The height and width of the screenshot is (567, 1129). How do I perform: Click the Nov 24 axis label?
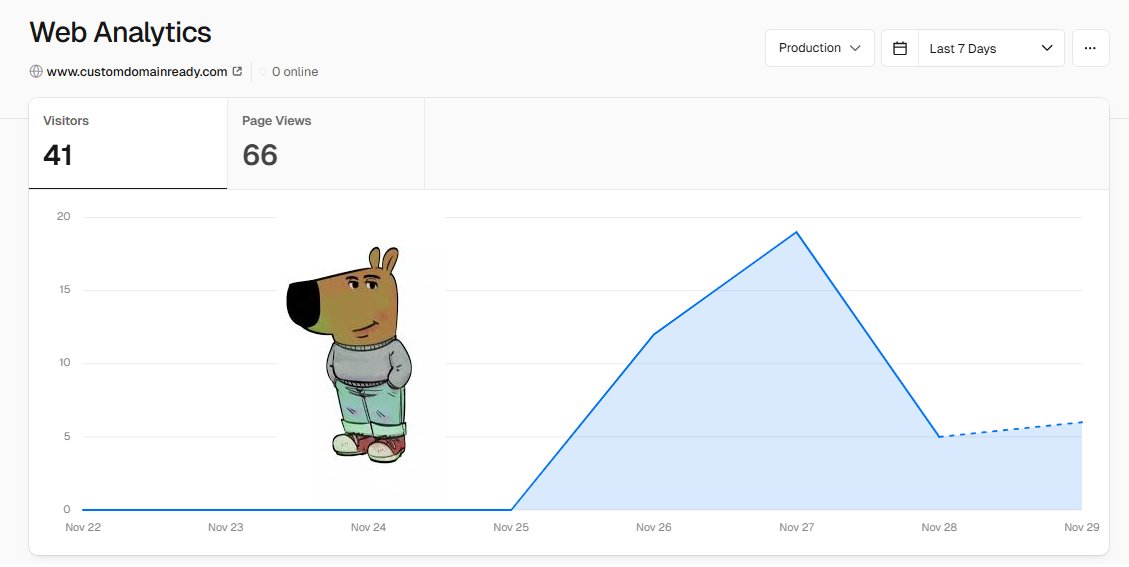pos(368,527)
